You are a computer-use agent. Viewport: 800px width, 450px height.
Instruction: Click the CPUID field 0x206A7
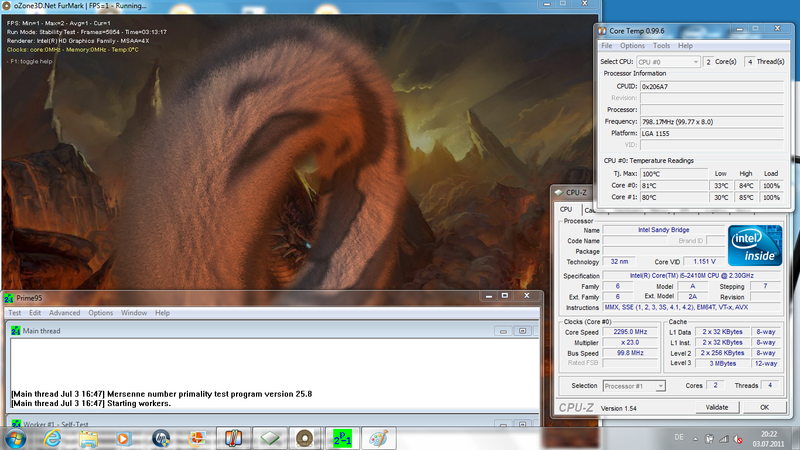[711, 86]
